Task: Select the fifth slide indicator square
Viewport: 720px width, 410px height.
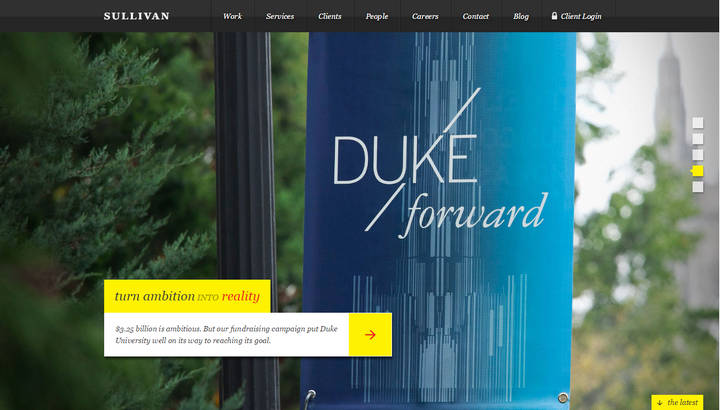Action: point(698,187)
